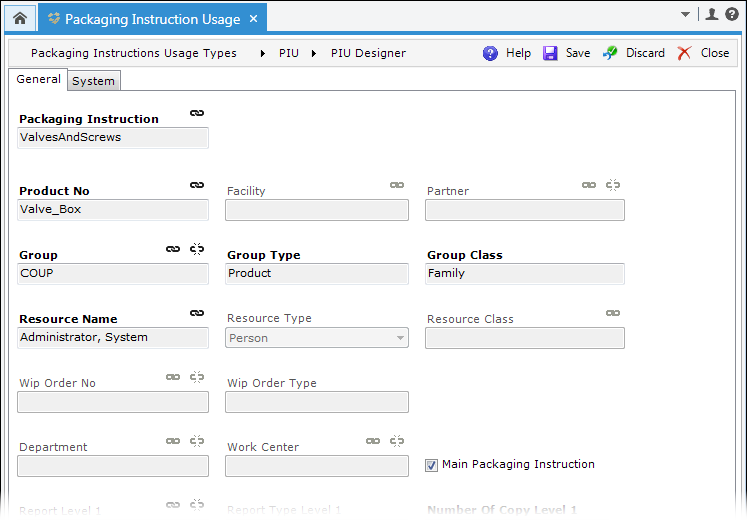Viewport: 747px width, 521px height.
Task: Go to PIU breadcrumb link
Action: (288, 53)
